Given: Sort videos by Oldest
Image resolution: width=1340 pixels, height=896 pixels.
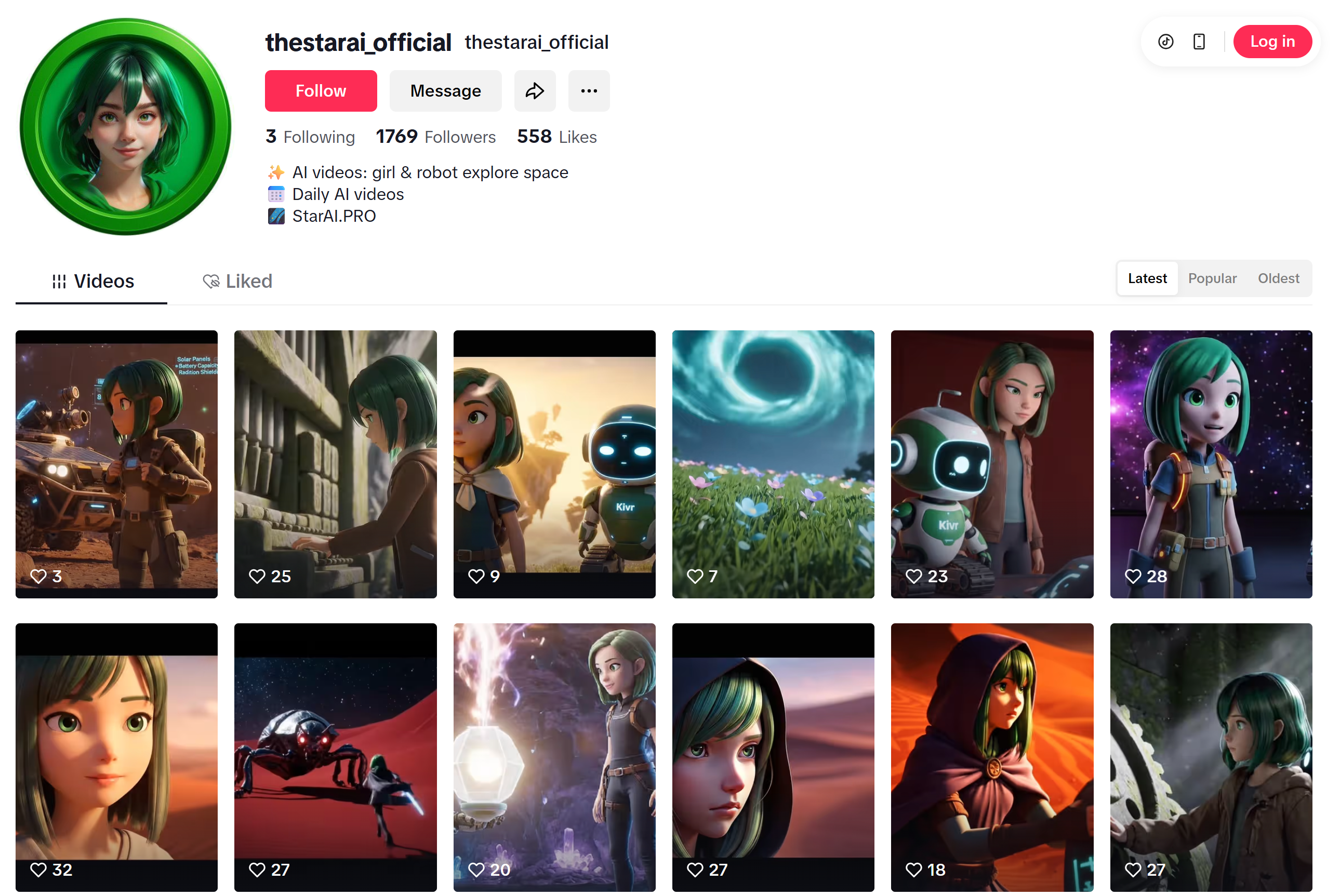Looking at the screenshot, I should (x=1278, y=278).
